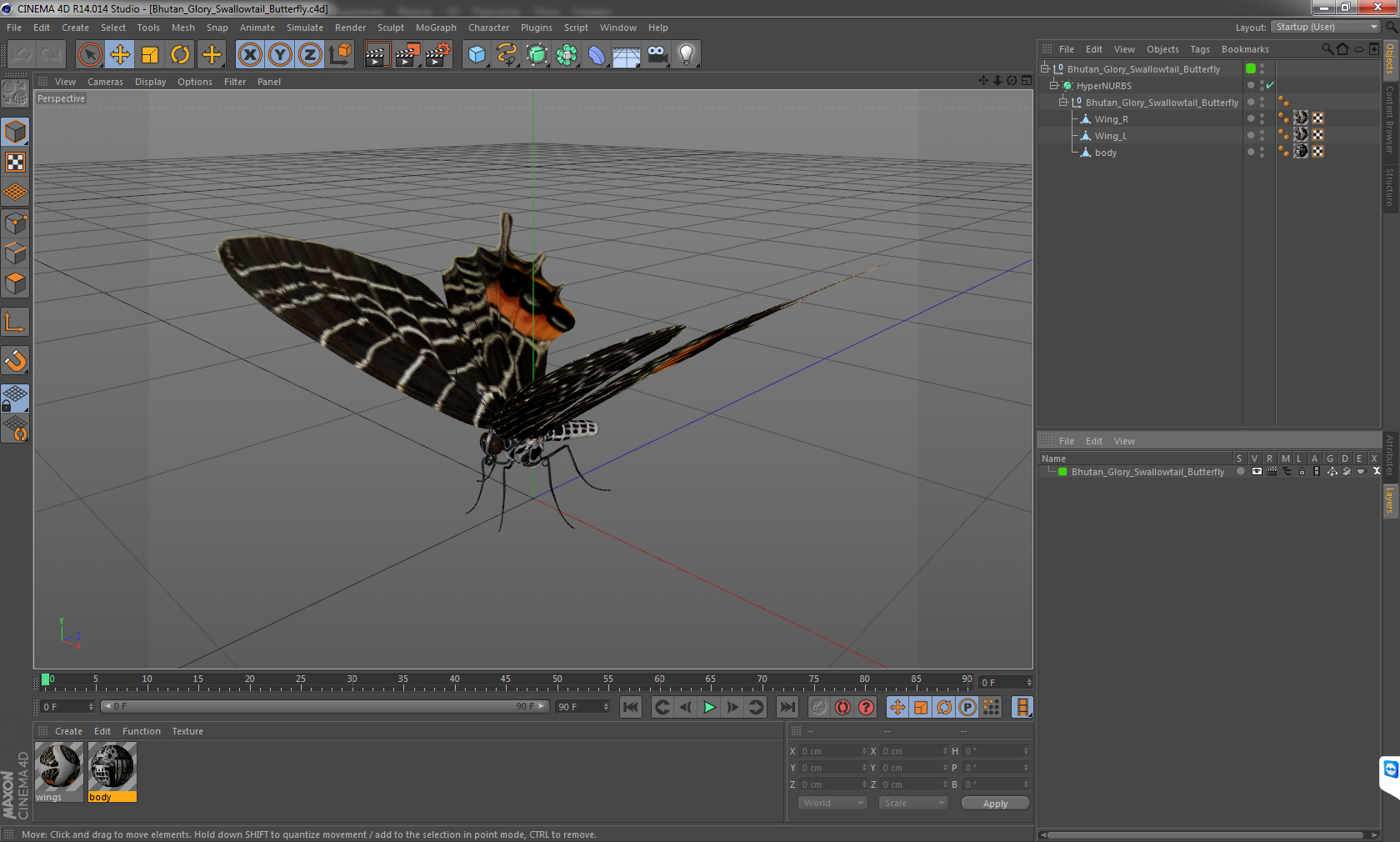Select the body material thumbnail
This screenshot has height=842, width=1400.
click(112, 767)
